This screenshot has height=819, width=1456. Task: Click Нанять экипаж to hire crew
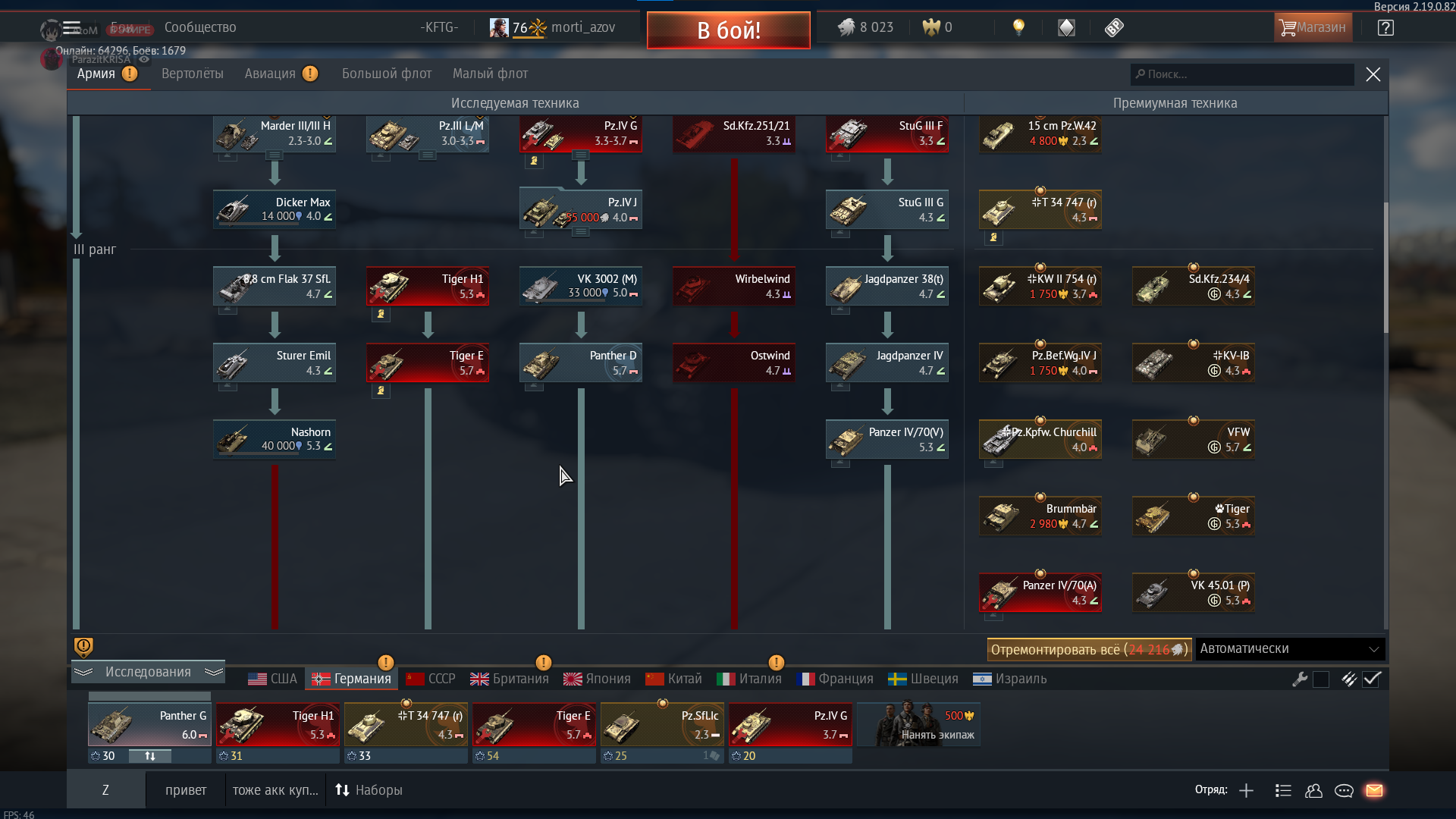(x=919, y=725)
